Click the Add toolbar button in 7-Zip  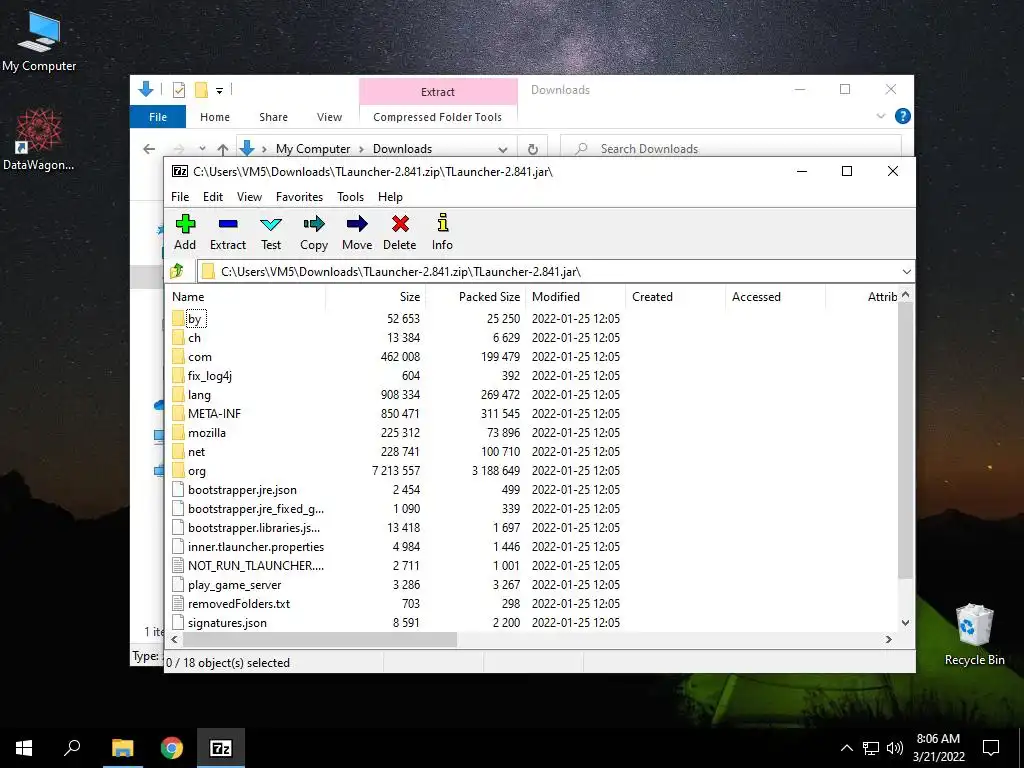coord(185,232)
